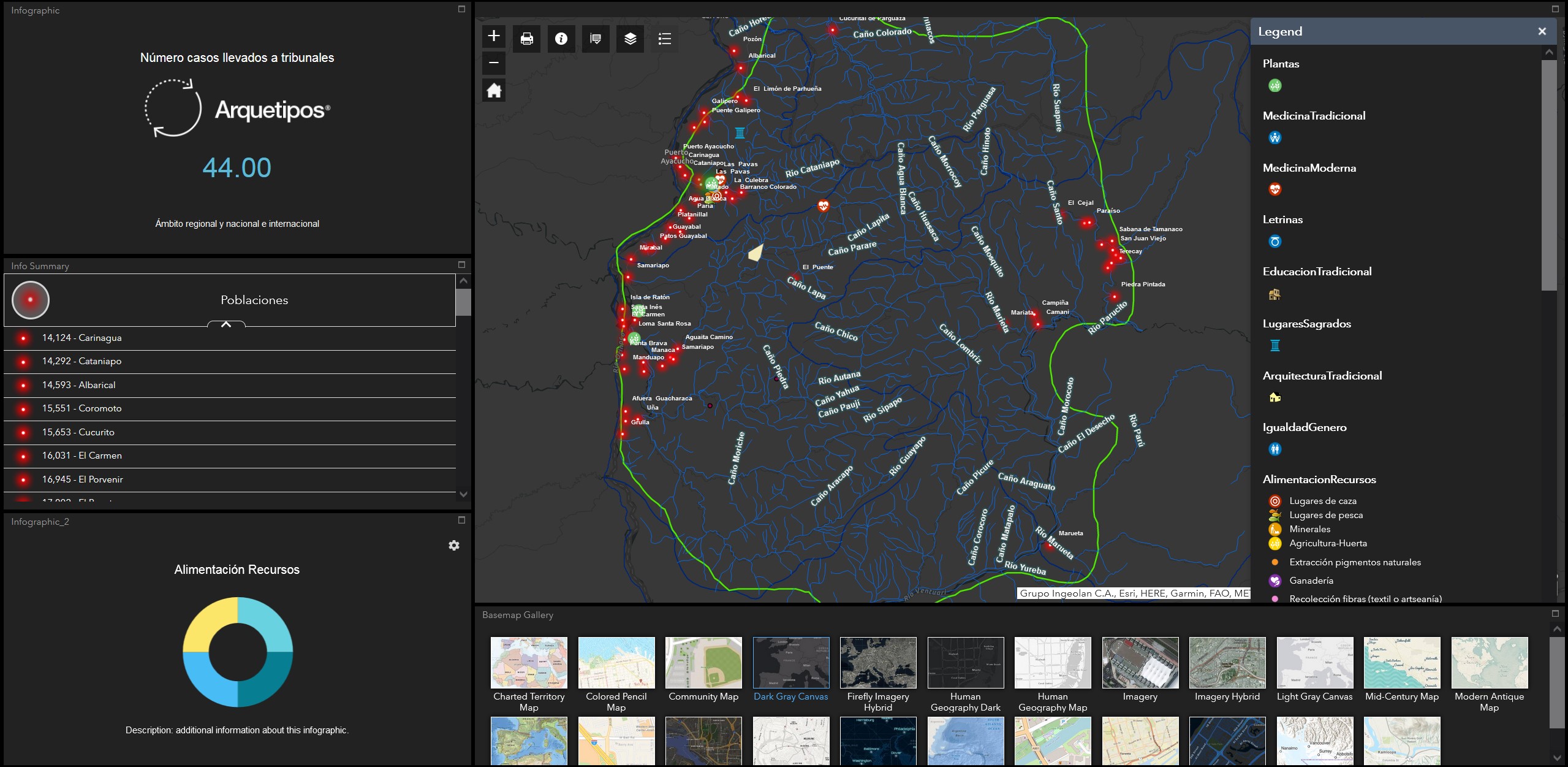The width and height of the screenshot is (1568, 767).
Task: Select 16,945 - El Porvenir entry
Action: [230, 479]
